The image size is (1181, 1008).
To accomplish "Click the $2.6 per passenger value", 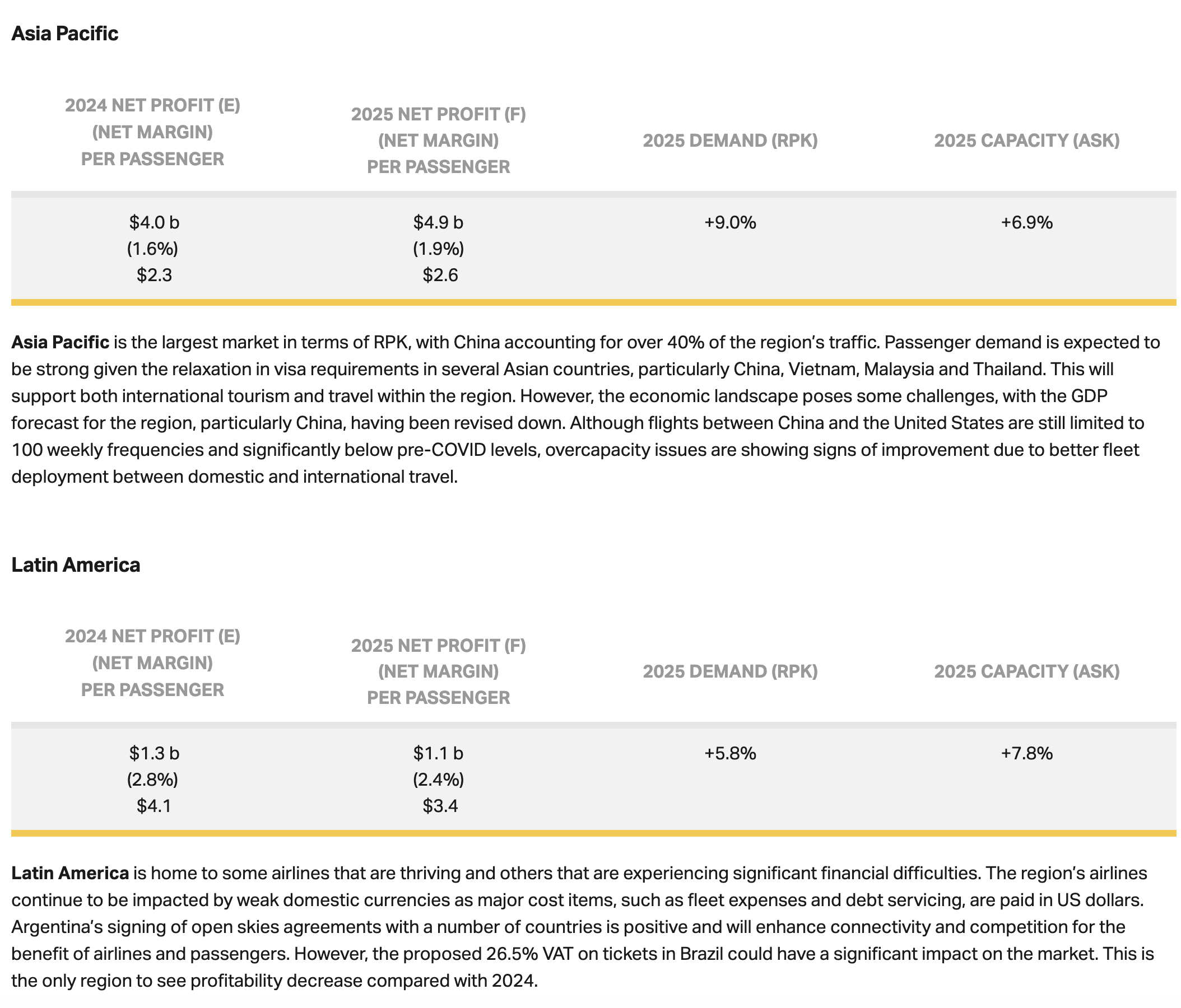I will point(440,275).
